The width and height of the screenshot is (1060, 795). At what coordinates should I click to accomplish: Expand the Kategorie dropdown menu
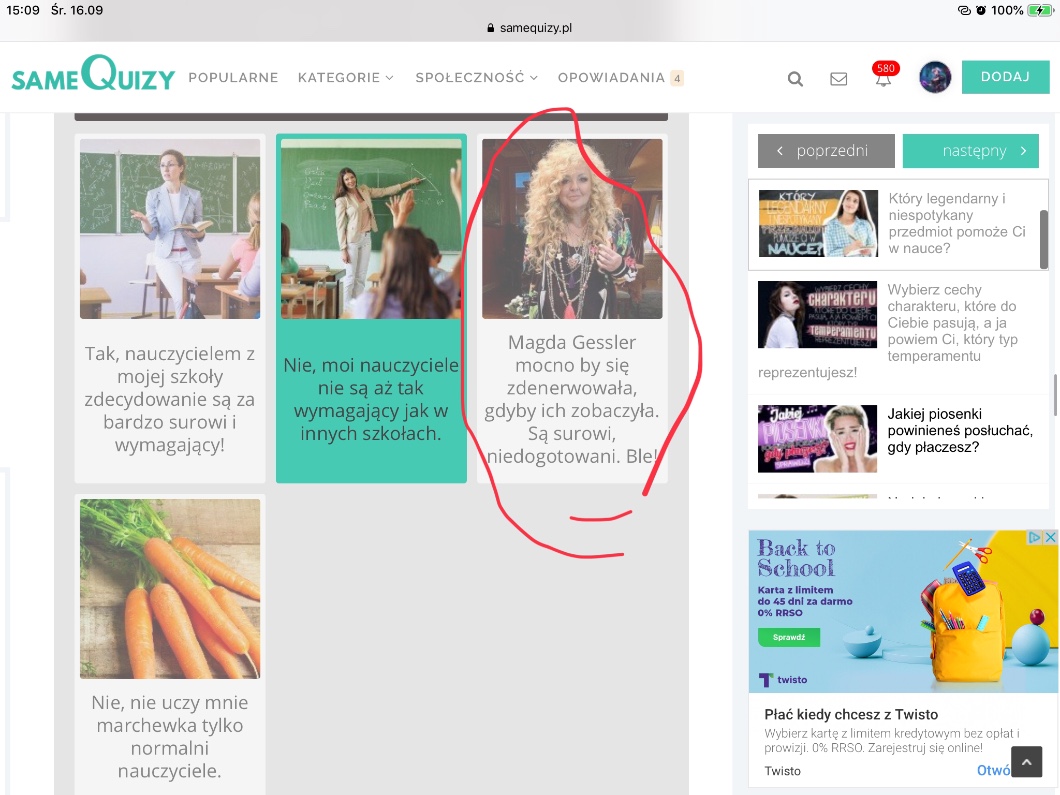[x=345, y=78]
